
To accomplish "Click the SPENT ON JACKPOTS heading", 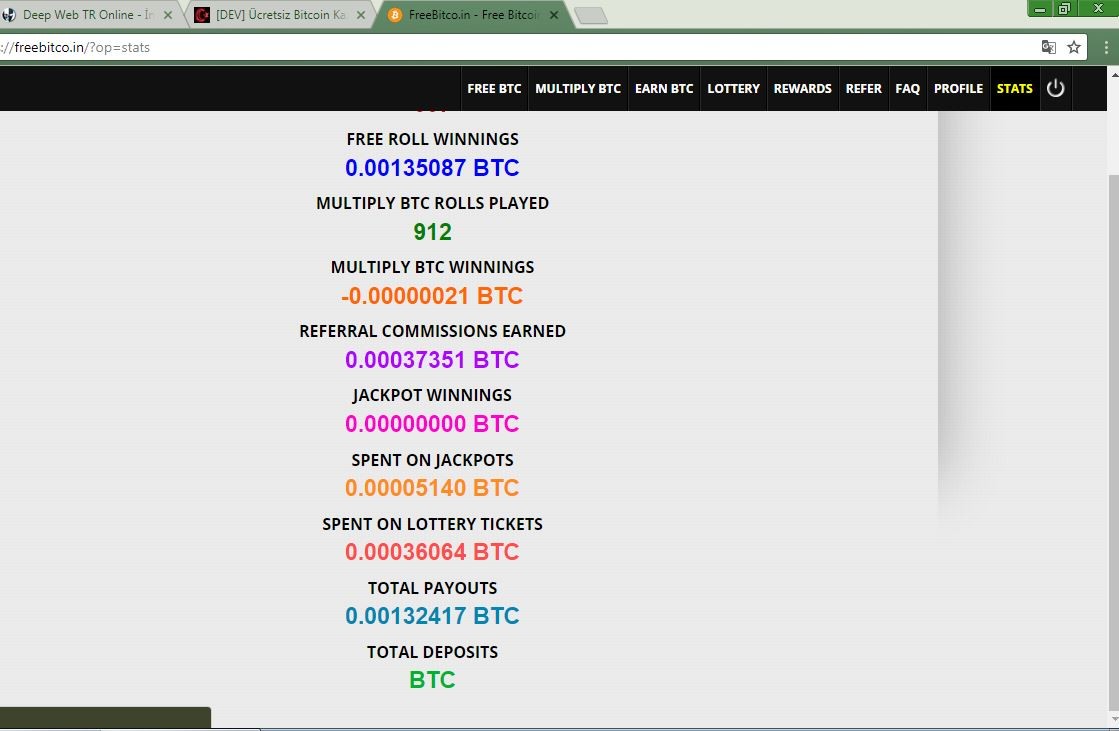I will [432, 460].
